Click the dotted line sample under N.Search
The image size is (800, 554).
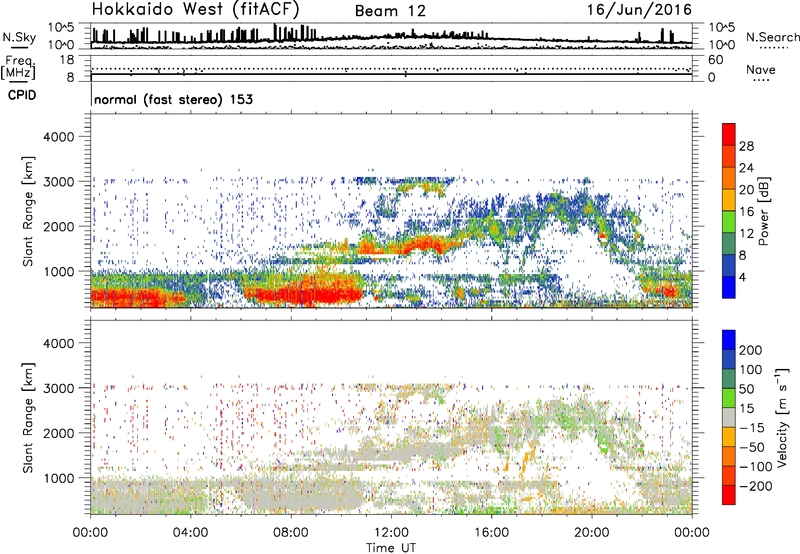coord(774,48)
